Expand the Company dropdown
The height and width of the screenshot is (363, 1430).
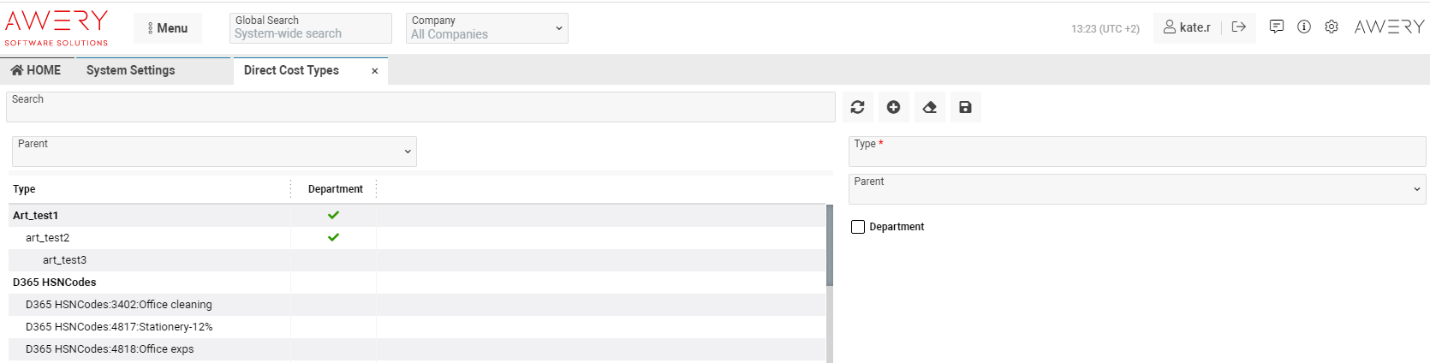[x=487, y=28]
